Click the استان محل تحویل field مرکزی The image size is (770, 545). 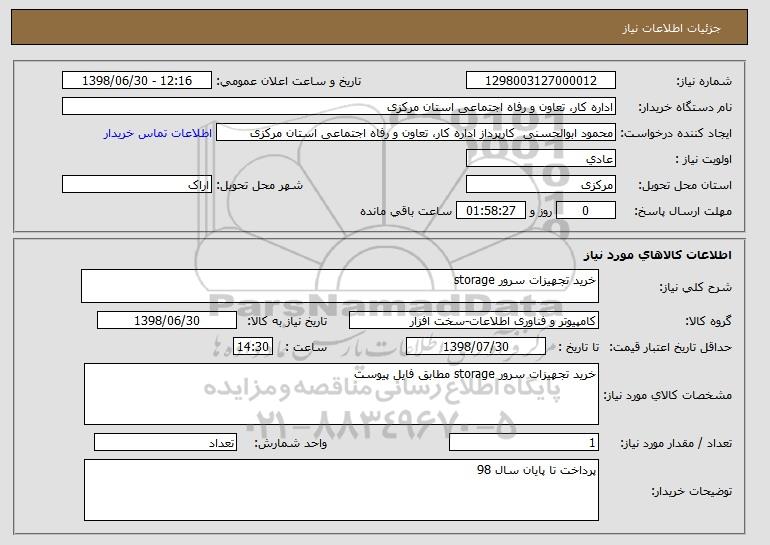[x=541, y=185]
